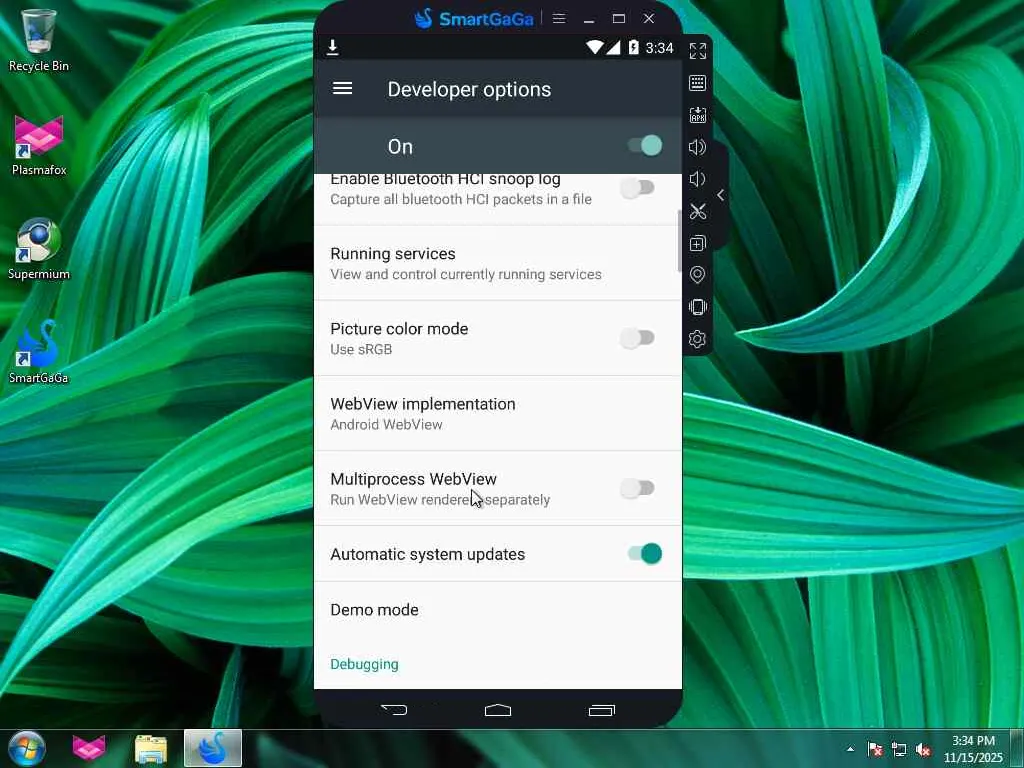The width and height of the screenshot is (1024, 768).
Task: Open the navigation hamburger menu in Developer options
Action: 342,88
